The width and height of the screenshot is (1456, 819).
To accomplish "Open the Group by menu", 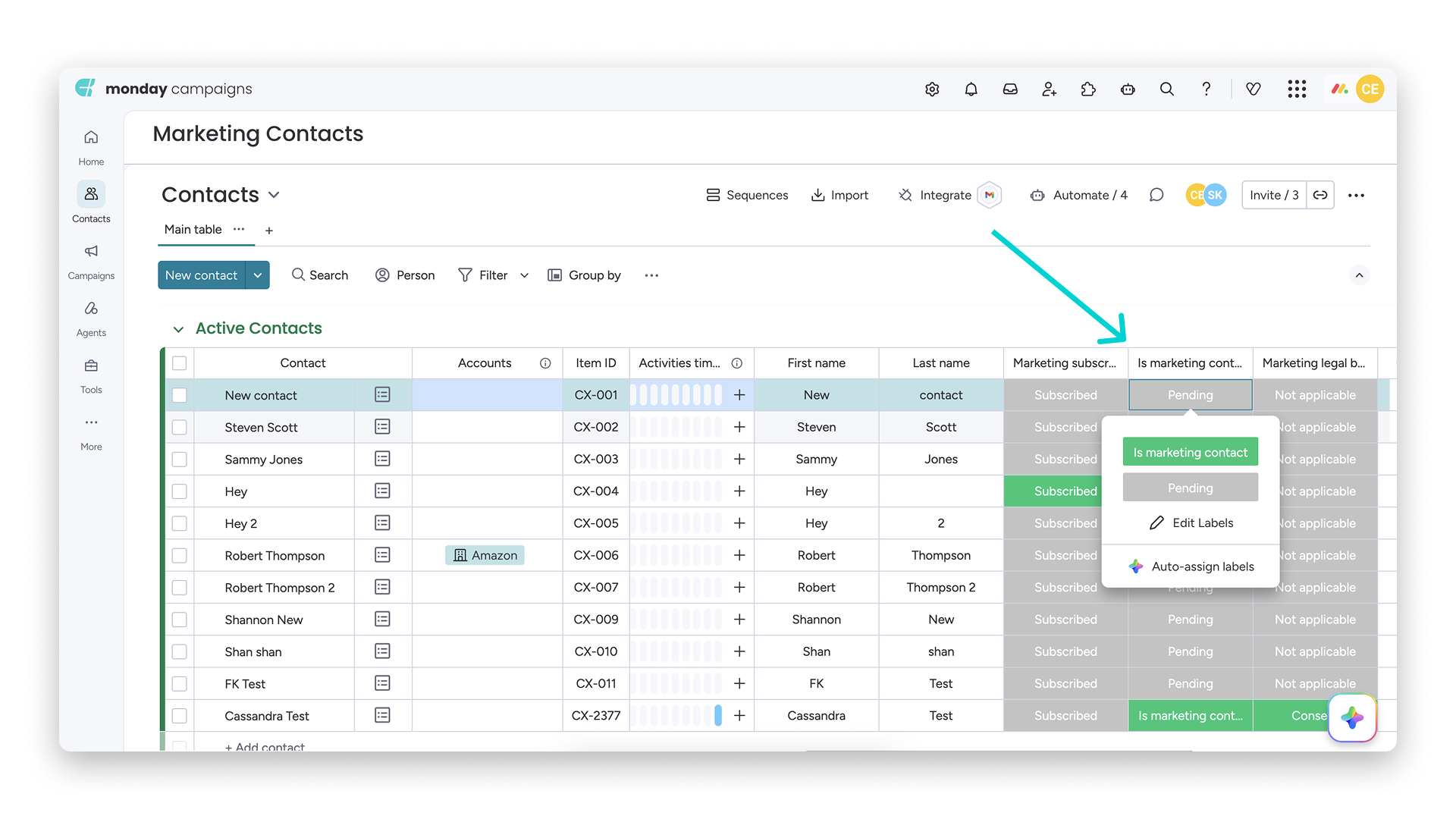I will pyautogui.click(x=584, y=275).
